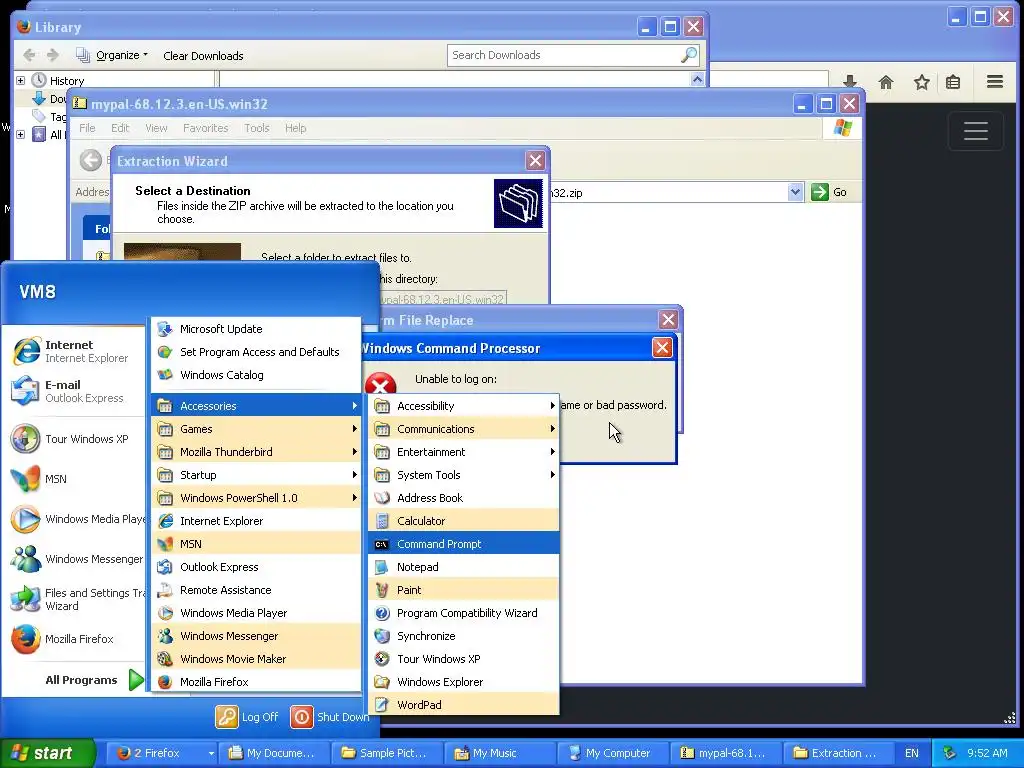1024x768 pixels.
Task: Click the Firefox downloads arrow icon
Action: [x=850, y=82]
